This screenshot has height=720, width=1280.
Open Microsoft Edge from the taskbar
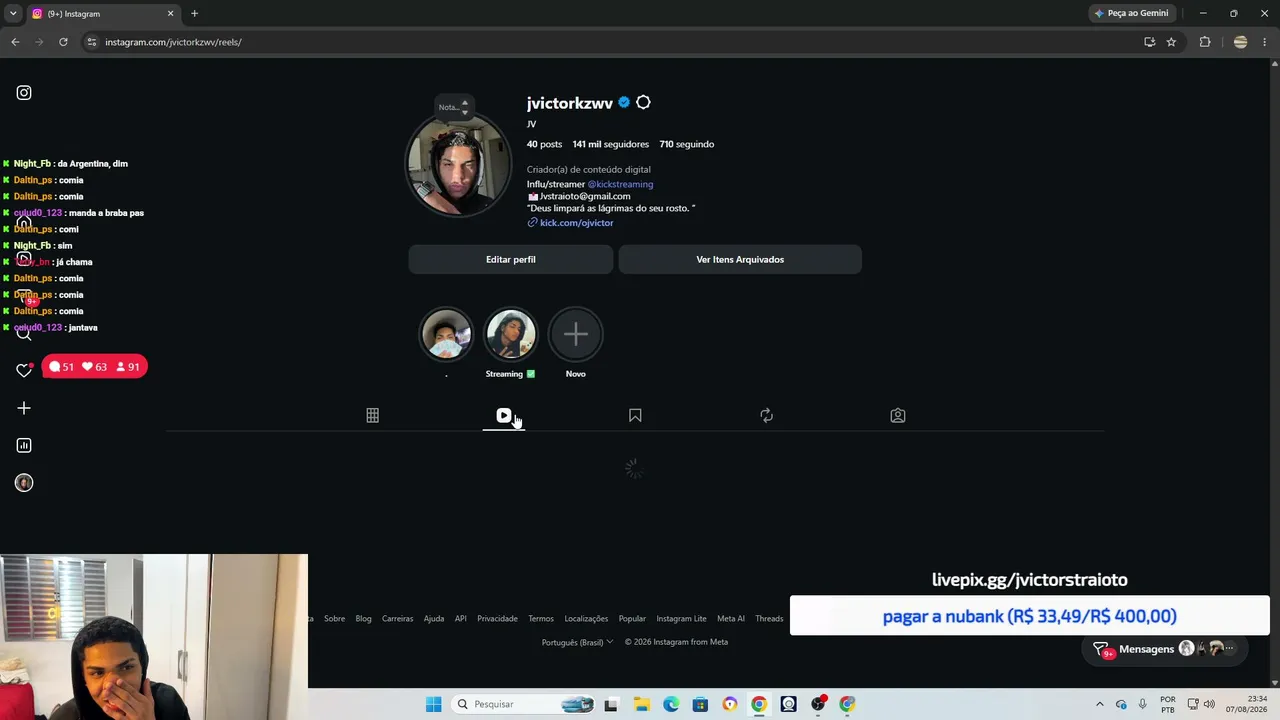coord(671,704)
